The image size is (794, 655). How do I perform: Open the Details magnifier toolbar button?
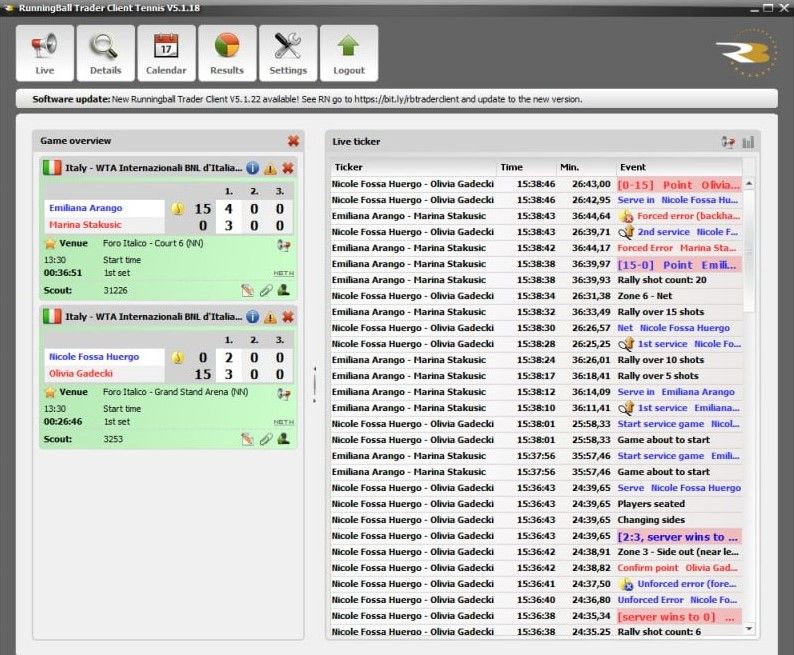point(105,53)
